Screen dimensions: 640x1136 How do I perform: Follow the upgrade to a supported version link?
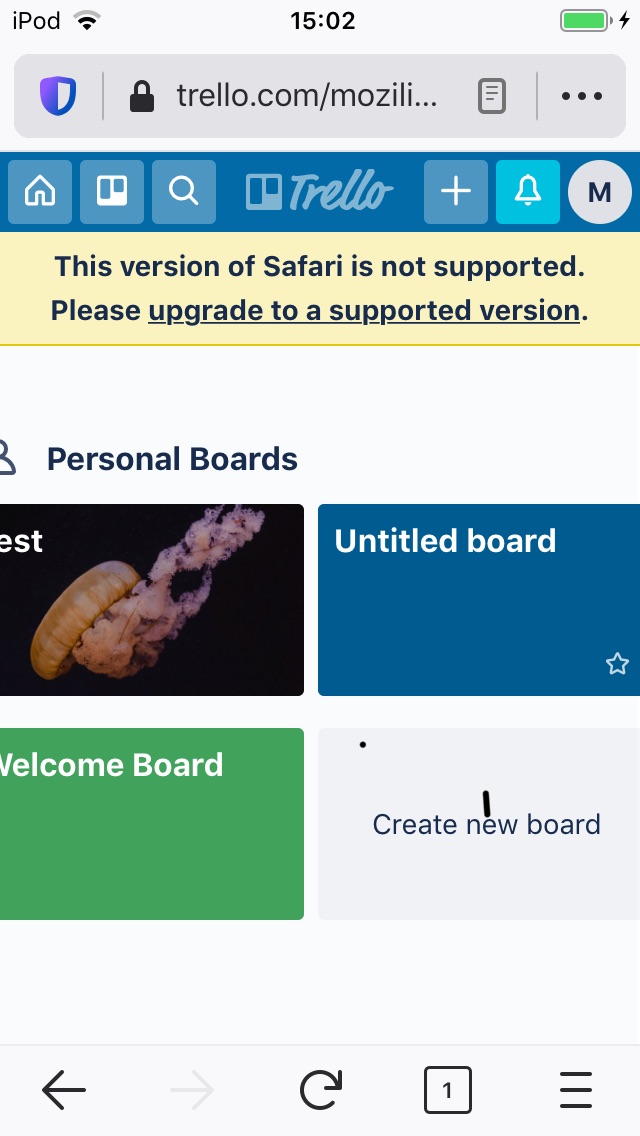[364, 310]
